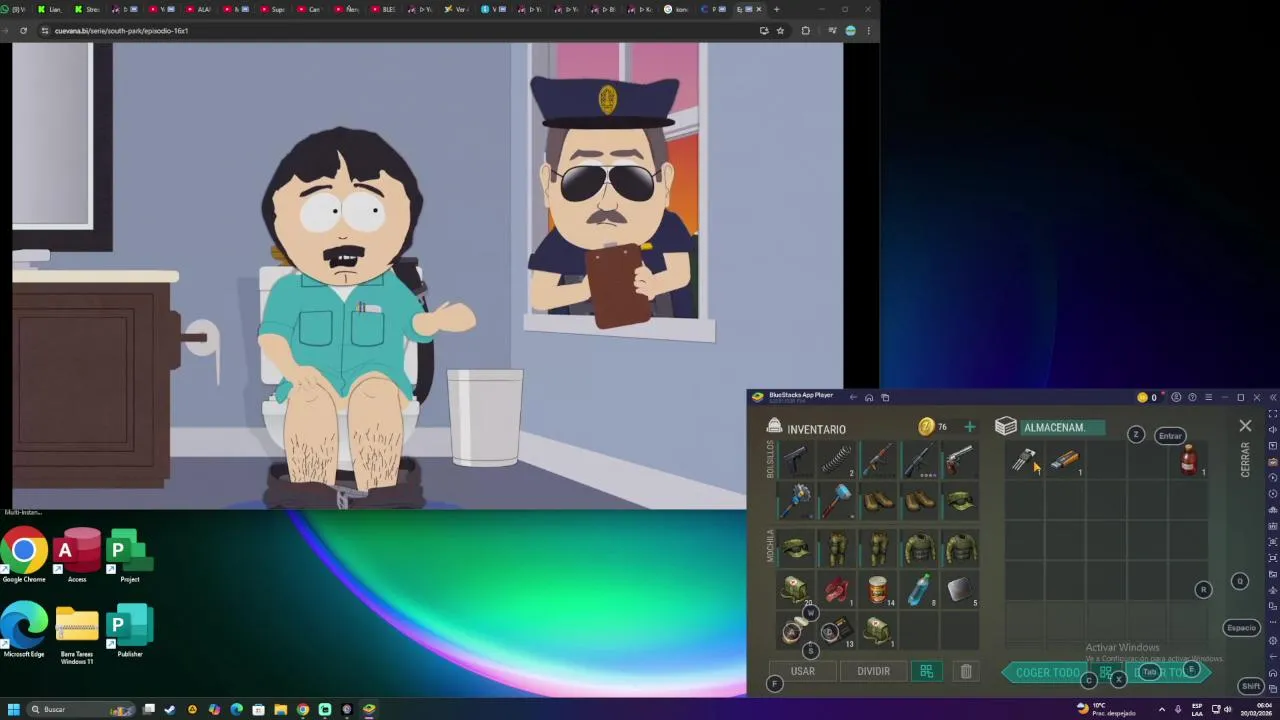Select the spring item with count 2
Screen dimensions: 1280x720
tap(837, 460)
